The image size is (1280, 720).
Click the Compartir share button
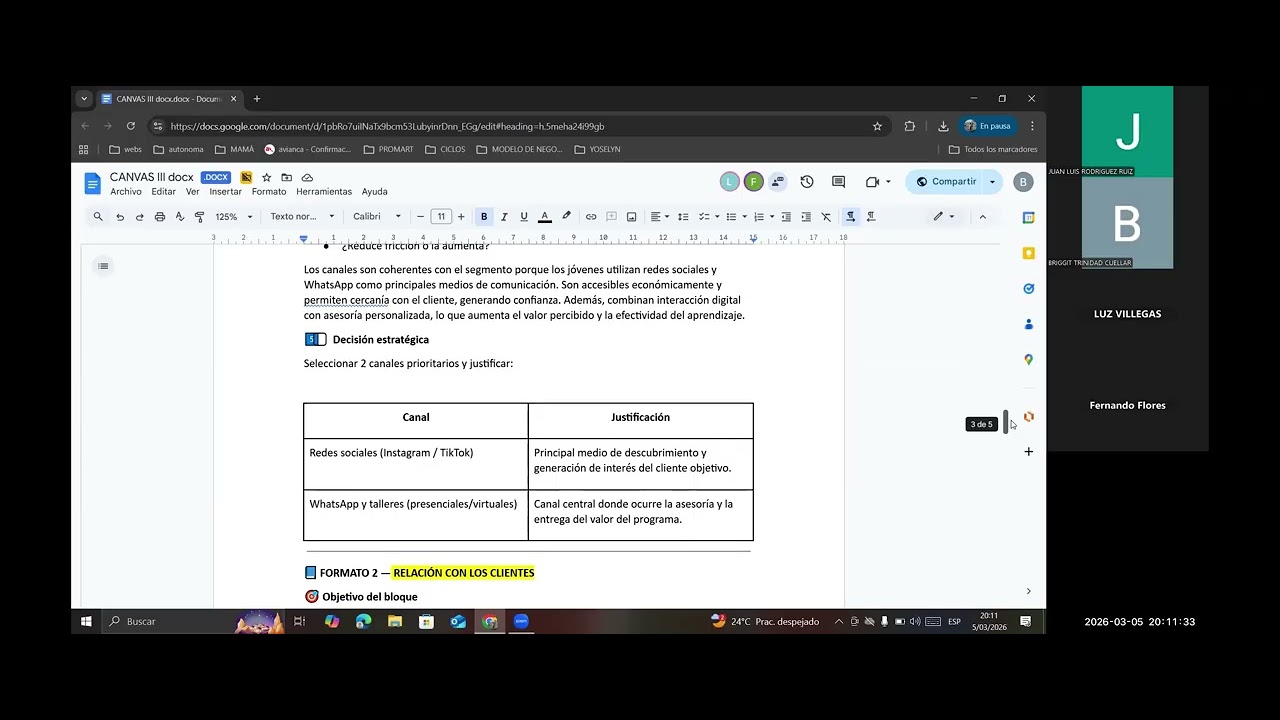click(x=945, y=182)
